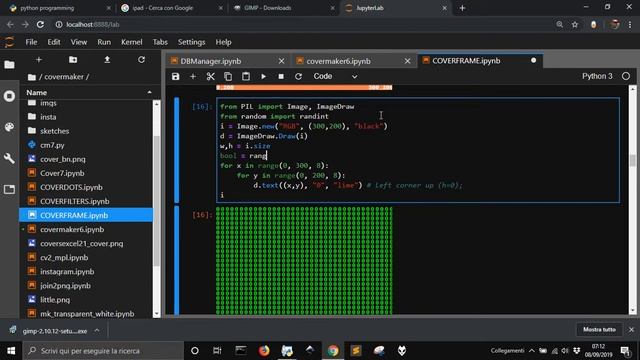Image resolution: width=640 pixels, height=360 pixels.
Task: Switch kernel via Python 3 label
Action: point(597,76)
